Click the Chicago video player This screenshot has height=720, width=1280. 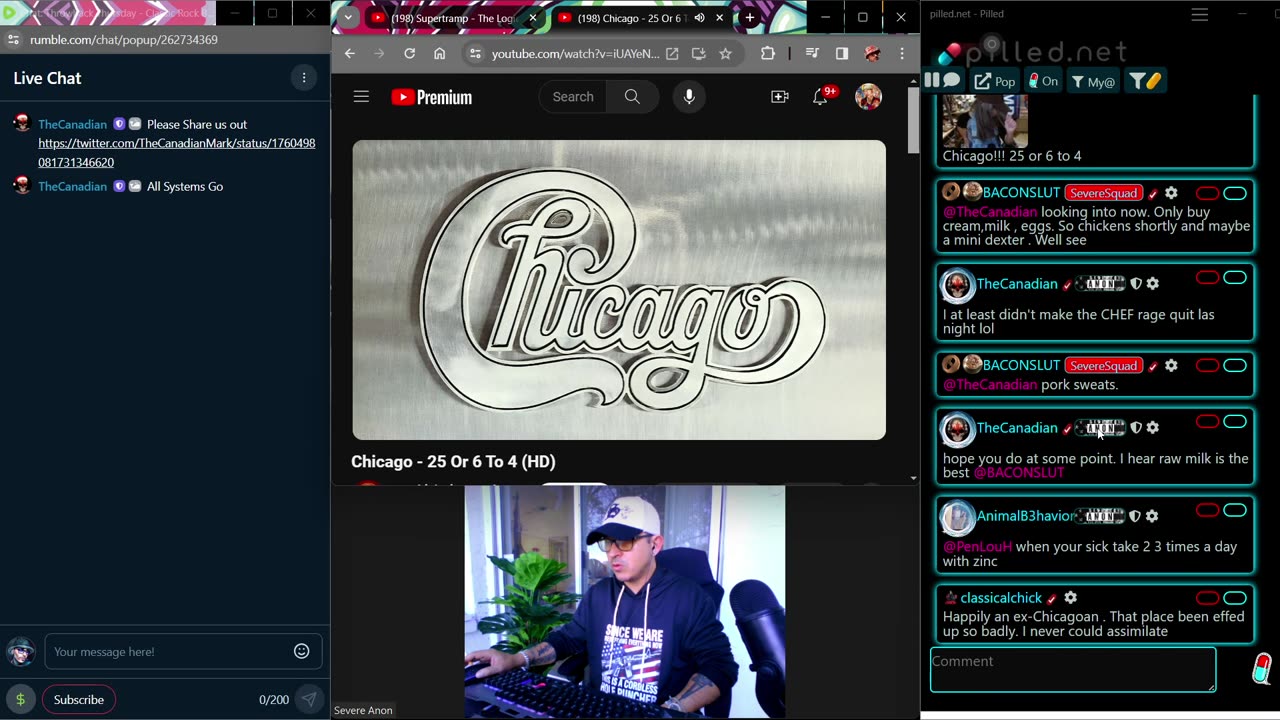pyautogui.click(x=619, y=290)
